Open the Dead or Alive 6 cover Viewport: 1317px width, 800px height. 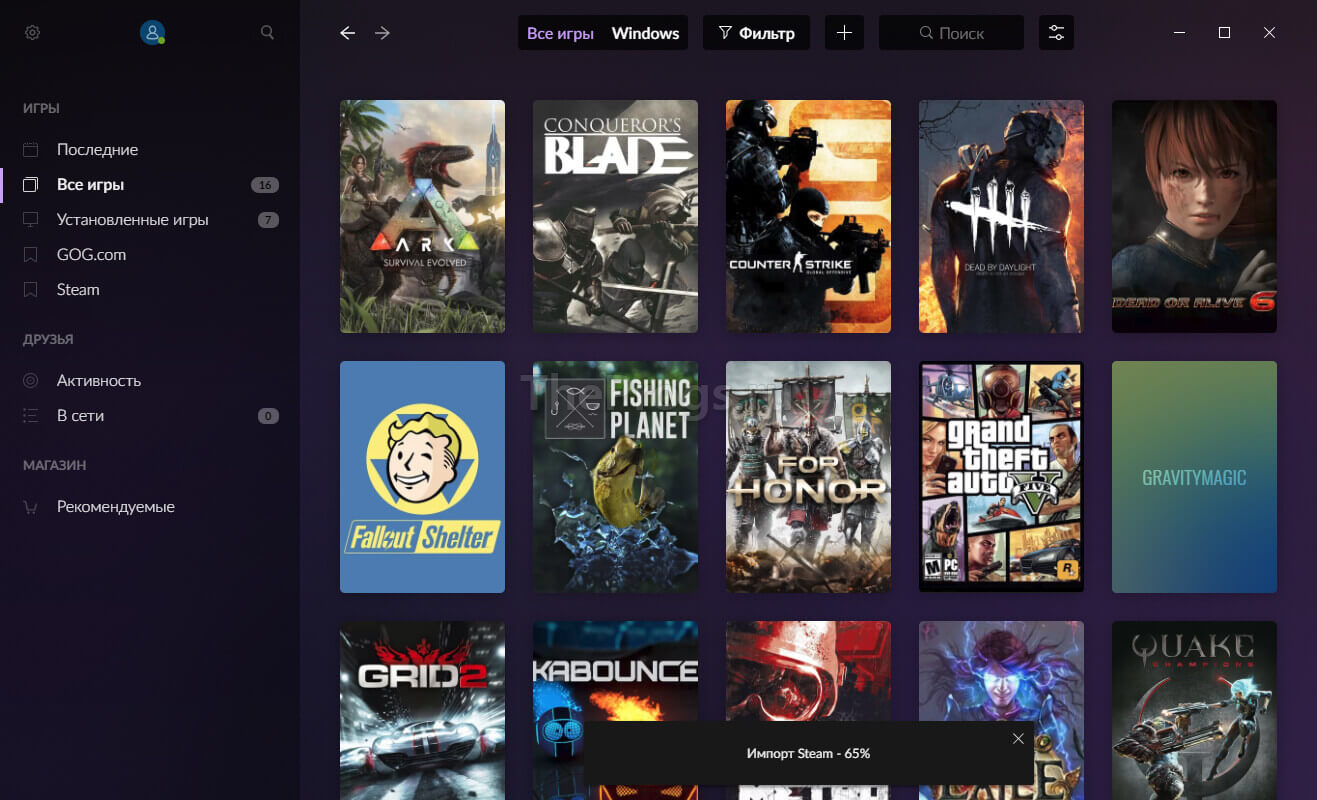click(x=1194, y=216)
